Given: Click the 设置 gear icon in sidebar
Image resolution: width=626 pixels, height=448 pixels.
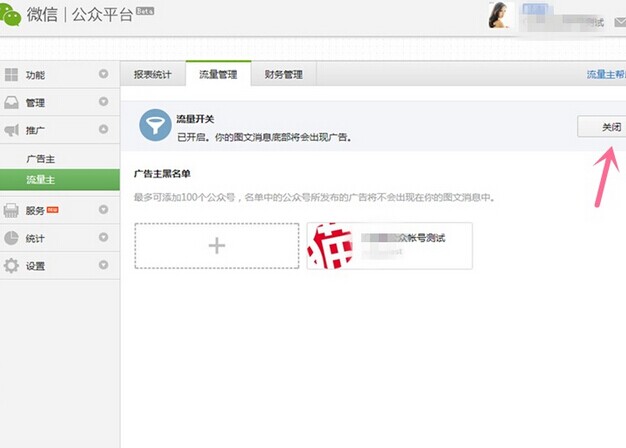Looking at the screenshot, I should [x=12, y=266].
